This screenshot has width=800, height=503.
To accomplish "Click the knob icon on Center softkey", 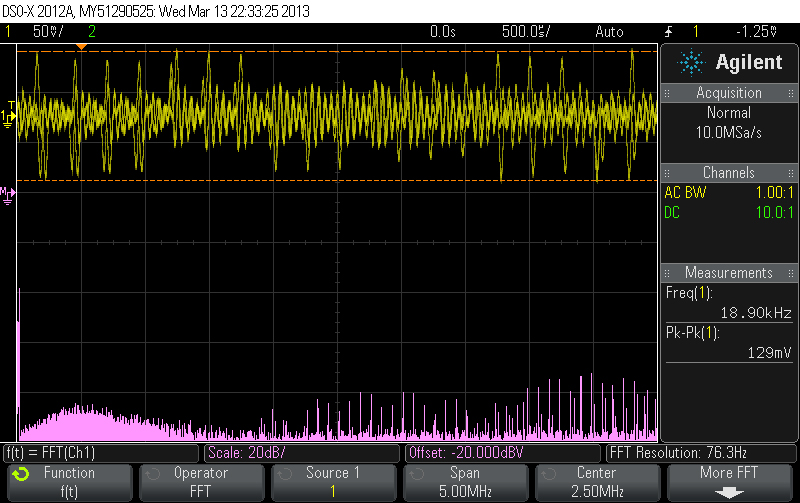I will point(548,474).
